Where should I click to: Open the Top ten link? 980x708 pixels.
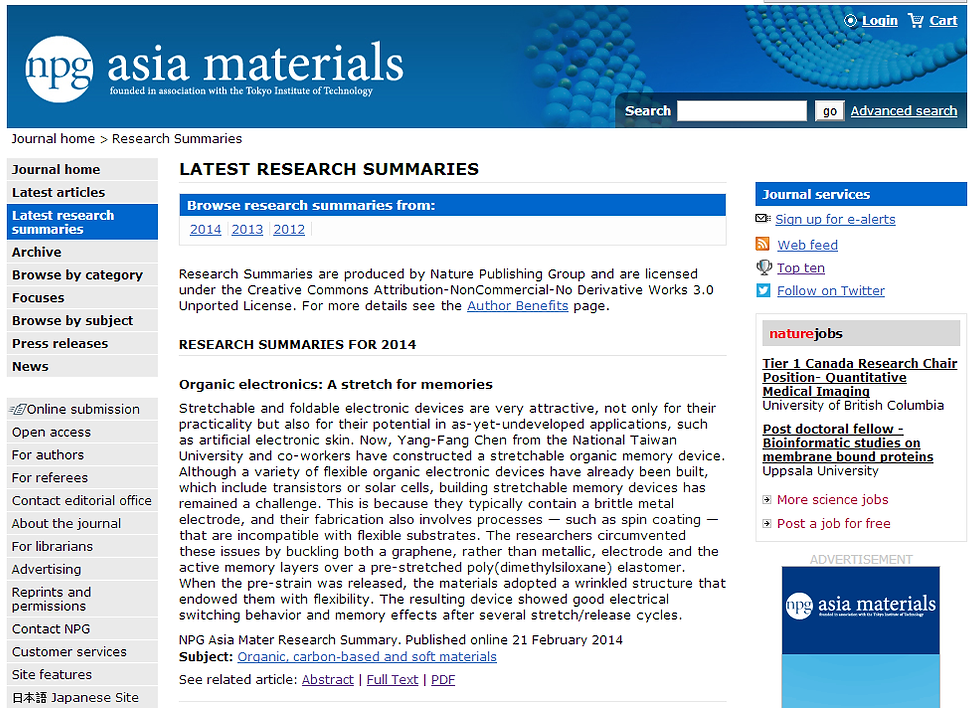[801, 268]
